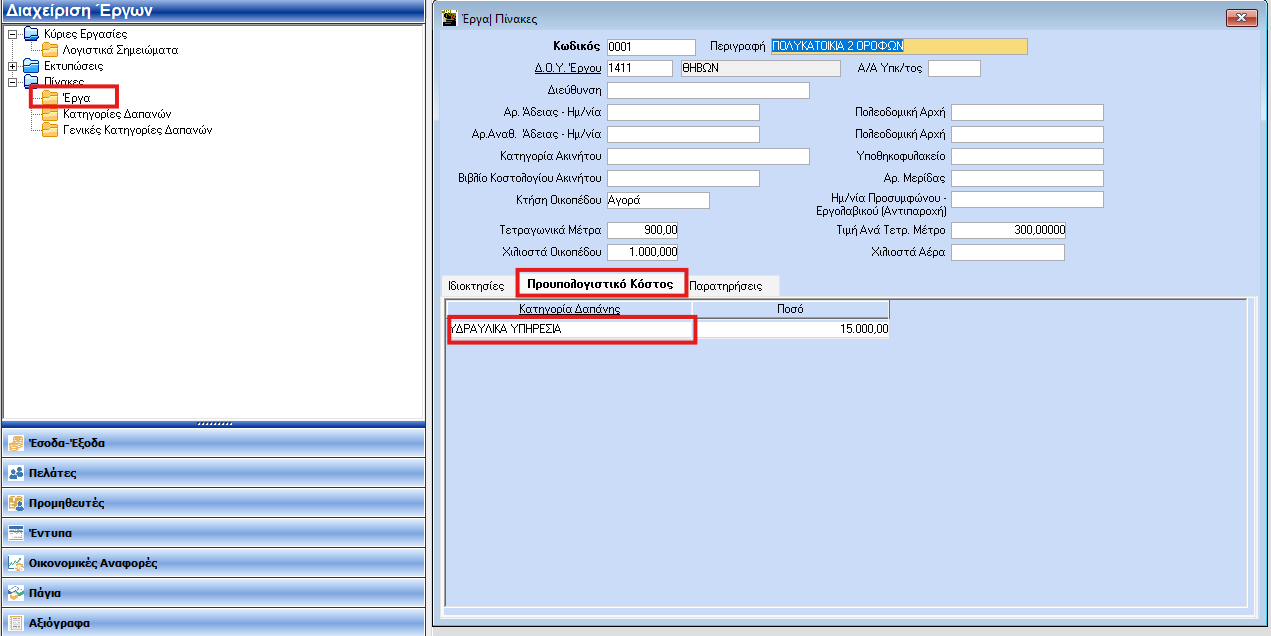The image size is (1271, 636).
Task: Switch to the Ιδιοκτησίες tab
Action: tap(475, 285)
